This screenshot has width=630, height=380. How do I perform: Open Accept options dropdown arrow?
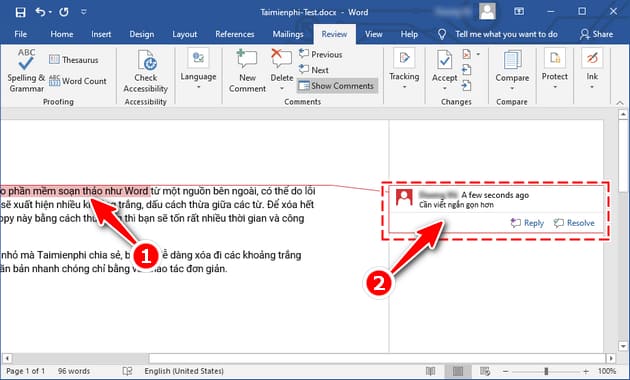tap(444, 88)
